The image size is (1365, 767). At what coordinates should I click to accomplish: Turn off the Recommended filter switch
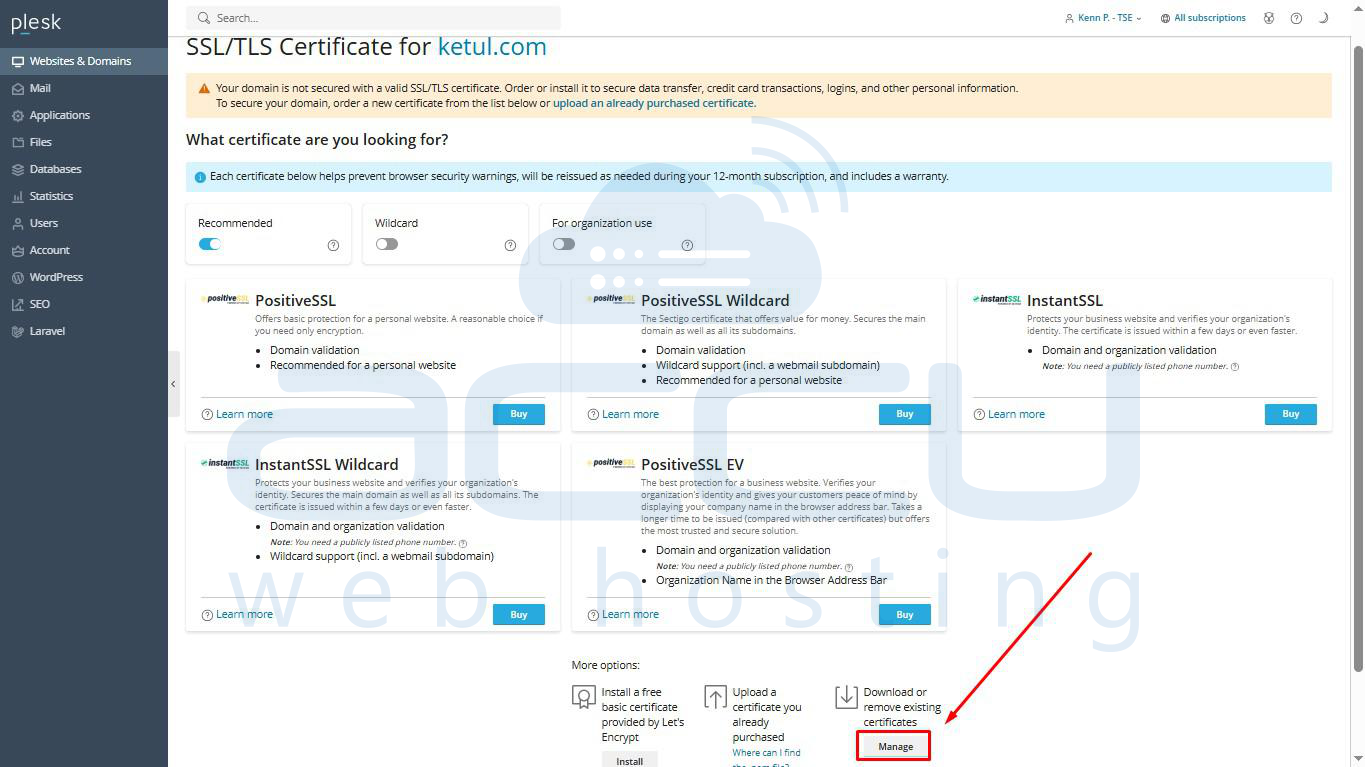pos(209,244)
